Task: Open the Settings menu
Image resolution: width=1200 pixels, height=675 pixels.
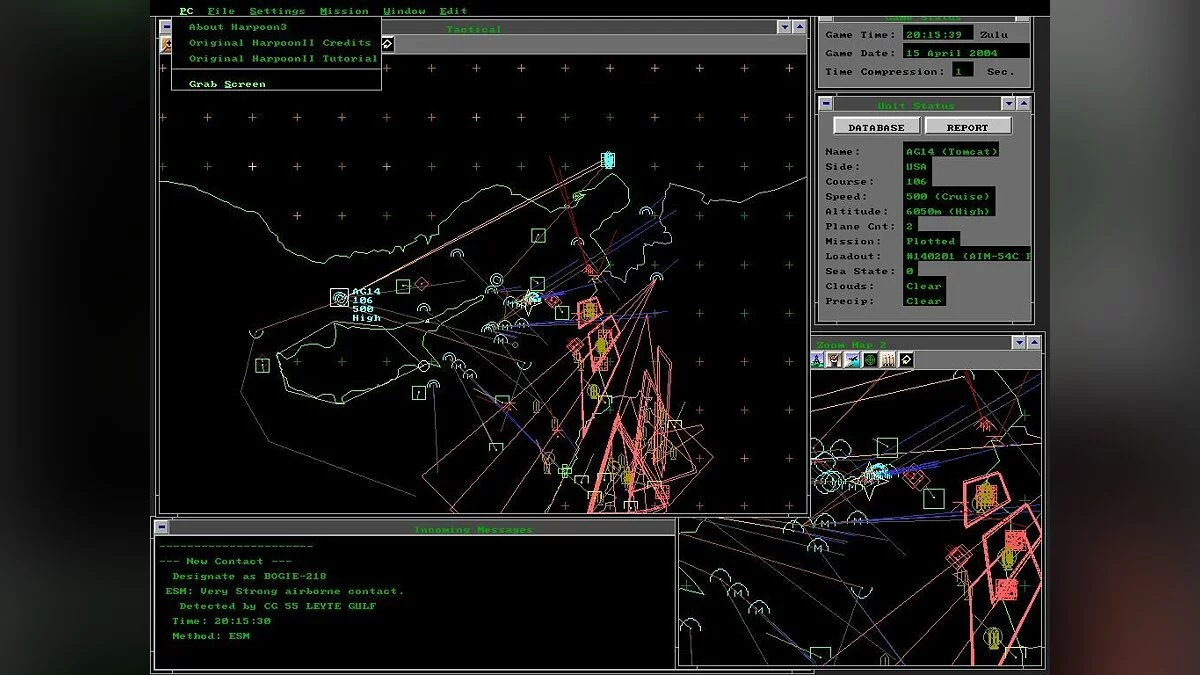Action: (277, 11)
